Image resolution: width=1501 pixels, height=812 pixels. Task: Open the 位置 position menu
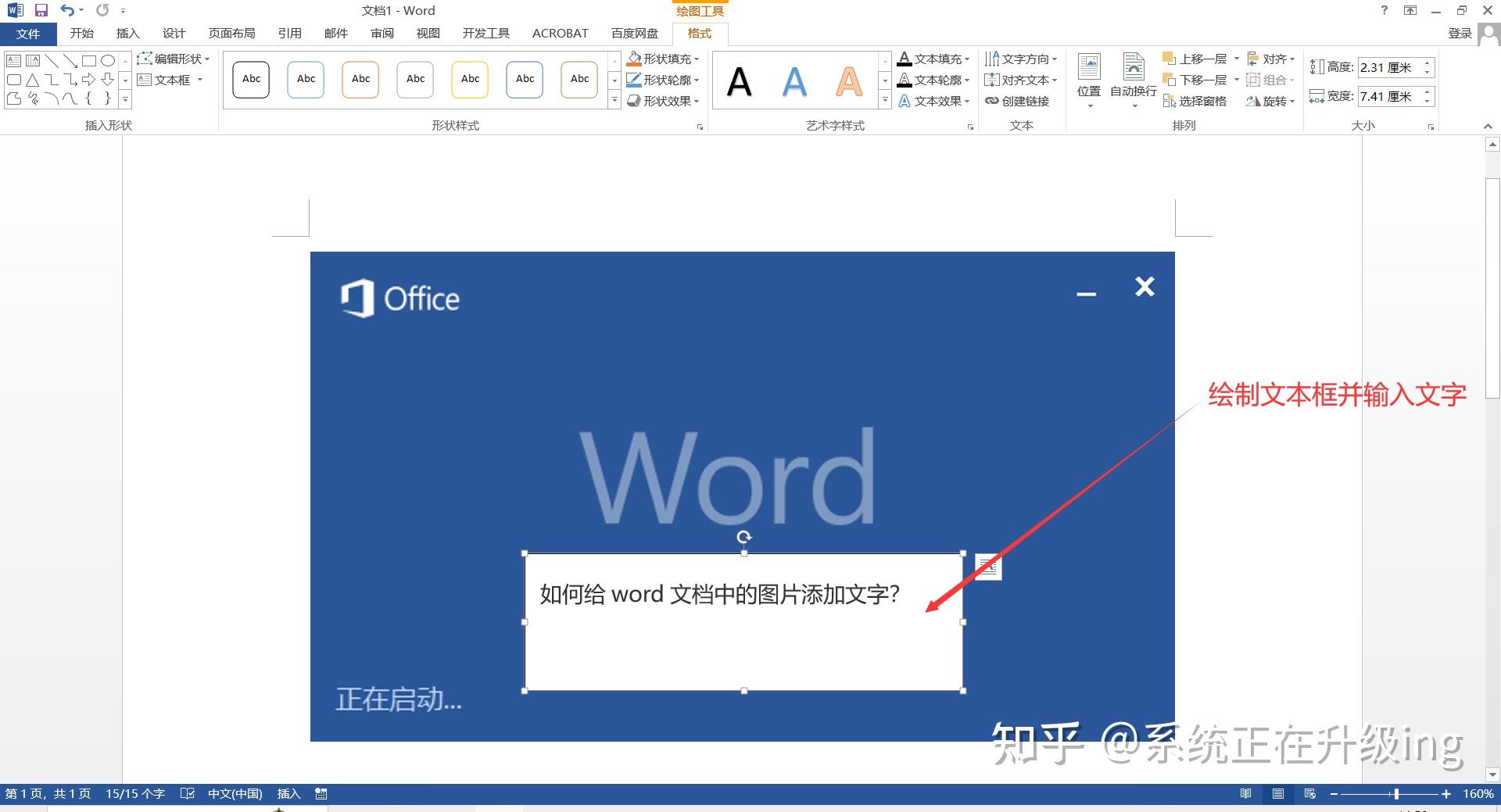click(1089, 80)
